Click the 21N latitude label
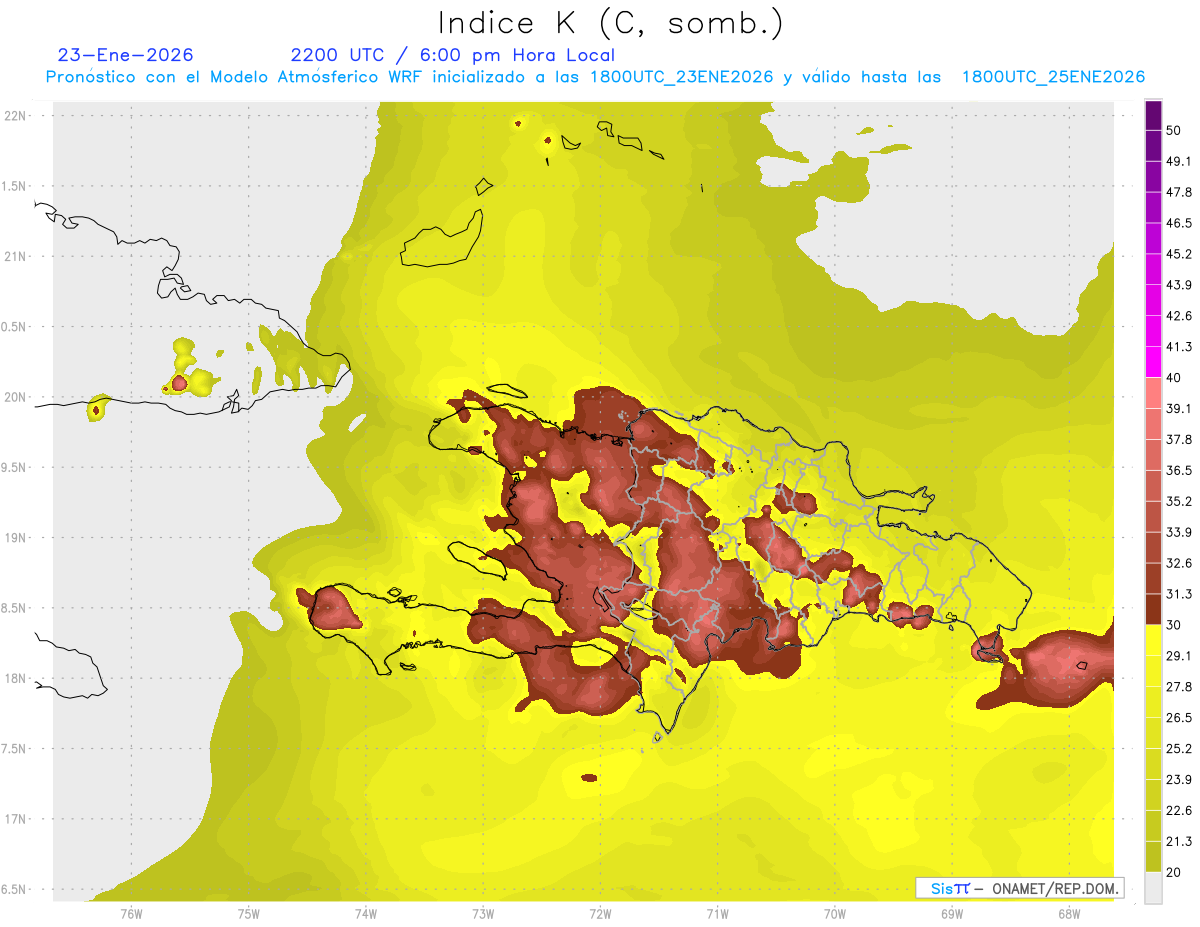 (15, 256)
